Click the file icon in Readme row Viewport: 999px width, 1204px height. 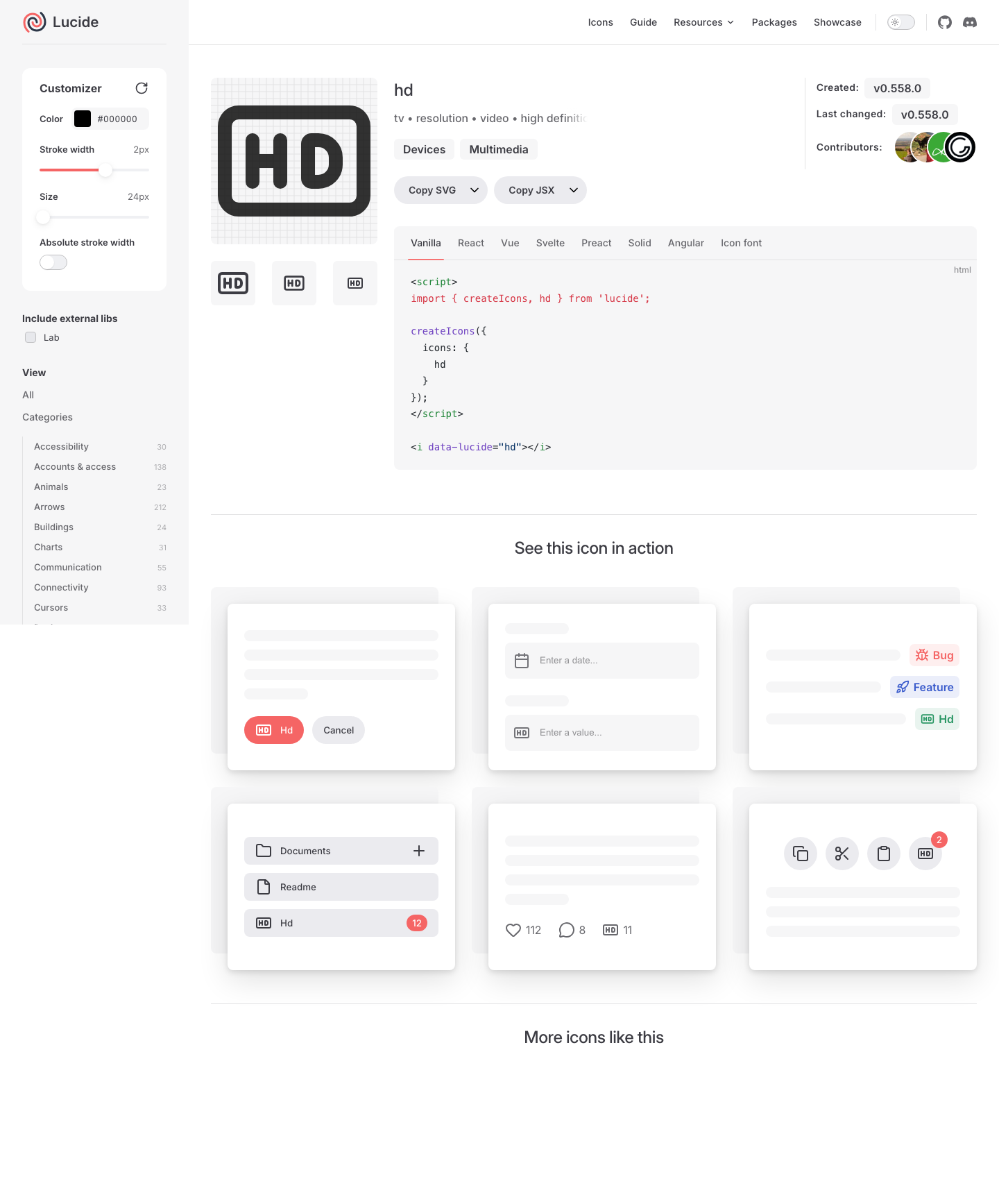(x=264, y=887)
